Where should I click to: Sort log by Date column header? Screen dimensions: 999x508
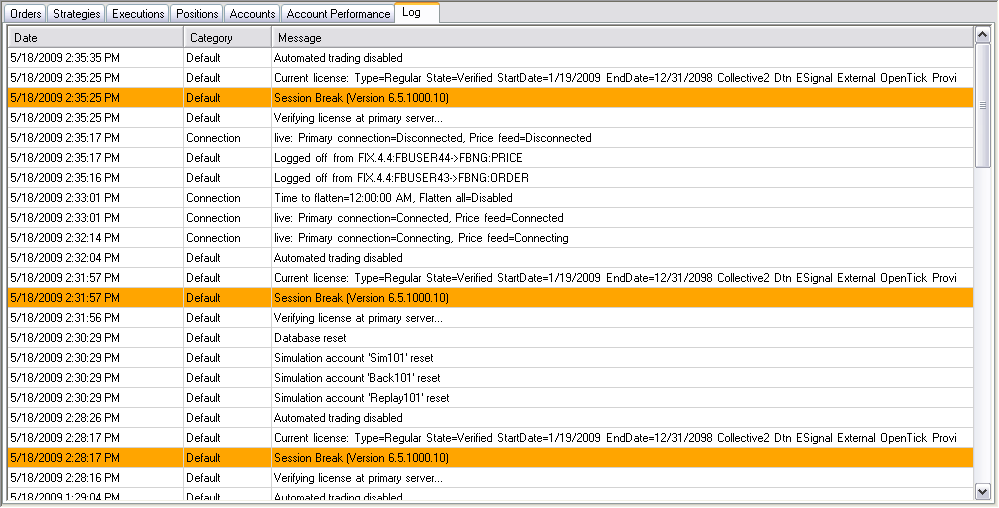[x=95, y=38]
